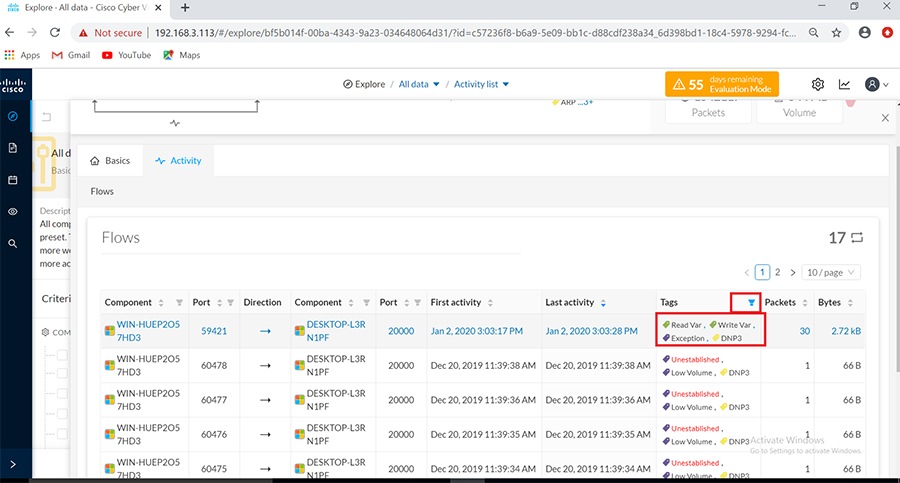Viewport: 900px width, 483px height.
Task: Open WIN-HUEP2O57HD3 link in first row
Action: [x=148, y=331]
